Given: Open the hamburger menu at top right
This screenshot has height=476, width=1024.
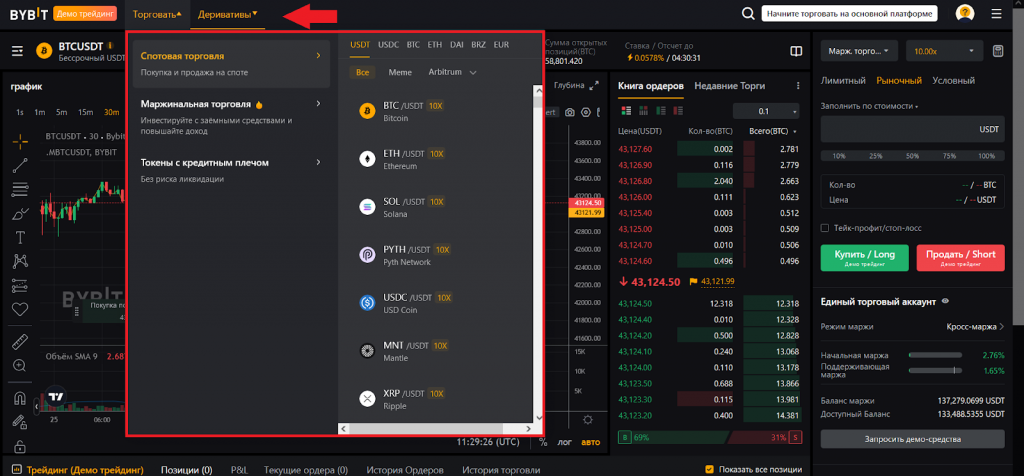Looking at the screenshot, I should pos(996,14).
